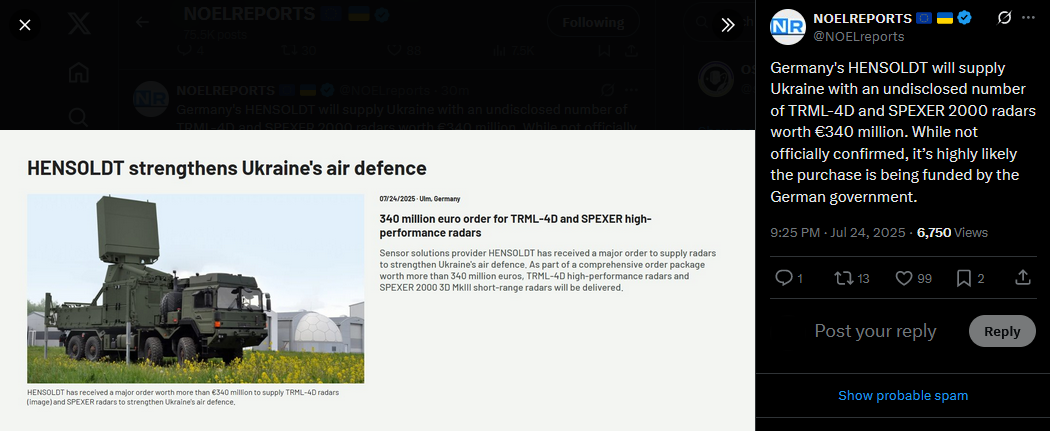The width and height of the screenshot is (1050, 431).
Task: Click the Grok explain icon in side panel
Action: coord(1004,18)
